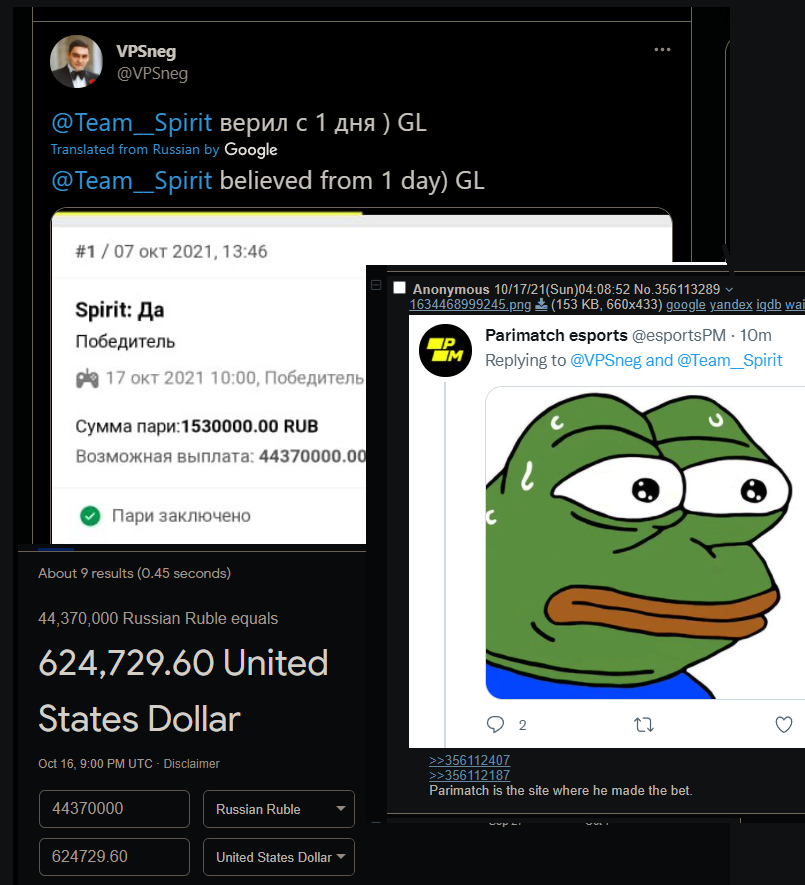Click the retweet icon under the Pepe image
The height and width of the screenshot is (885, 805).
[645, 724]
